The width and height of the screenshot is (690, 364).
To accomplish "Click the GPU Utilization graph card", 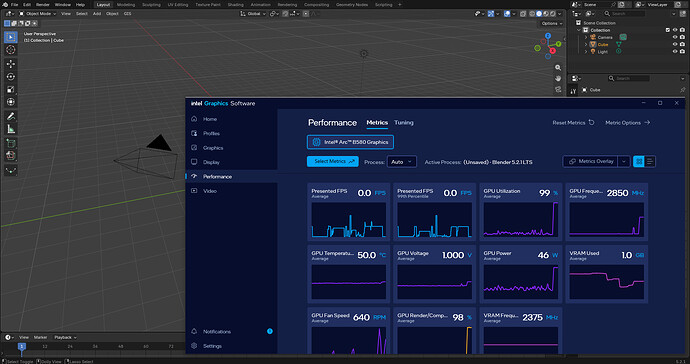I will point(520,212).
